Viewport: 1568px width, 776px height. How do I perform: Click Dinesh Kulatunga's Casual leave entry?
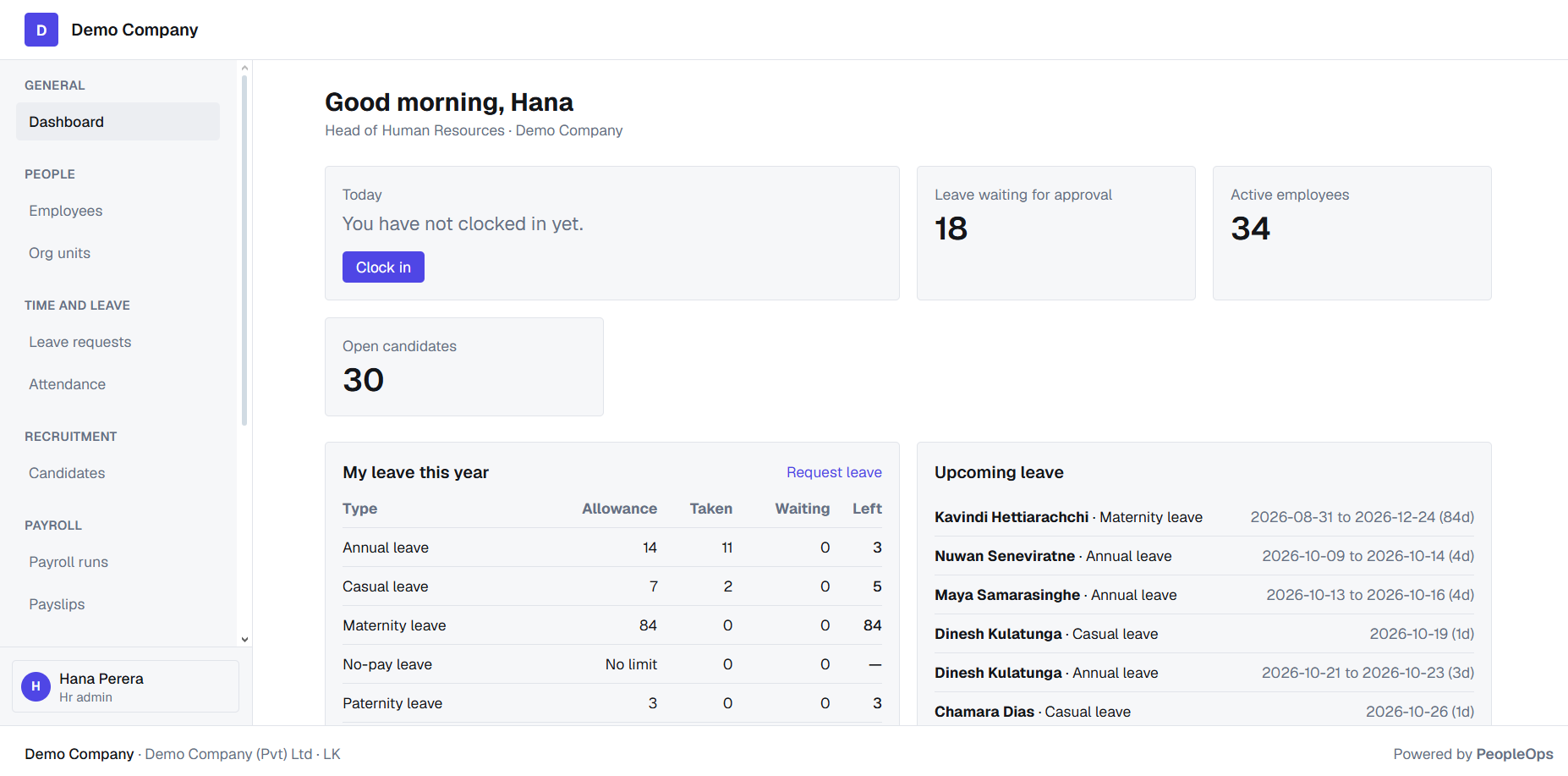pyautogui.click(x=1204, y=634)
